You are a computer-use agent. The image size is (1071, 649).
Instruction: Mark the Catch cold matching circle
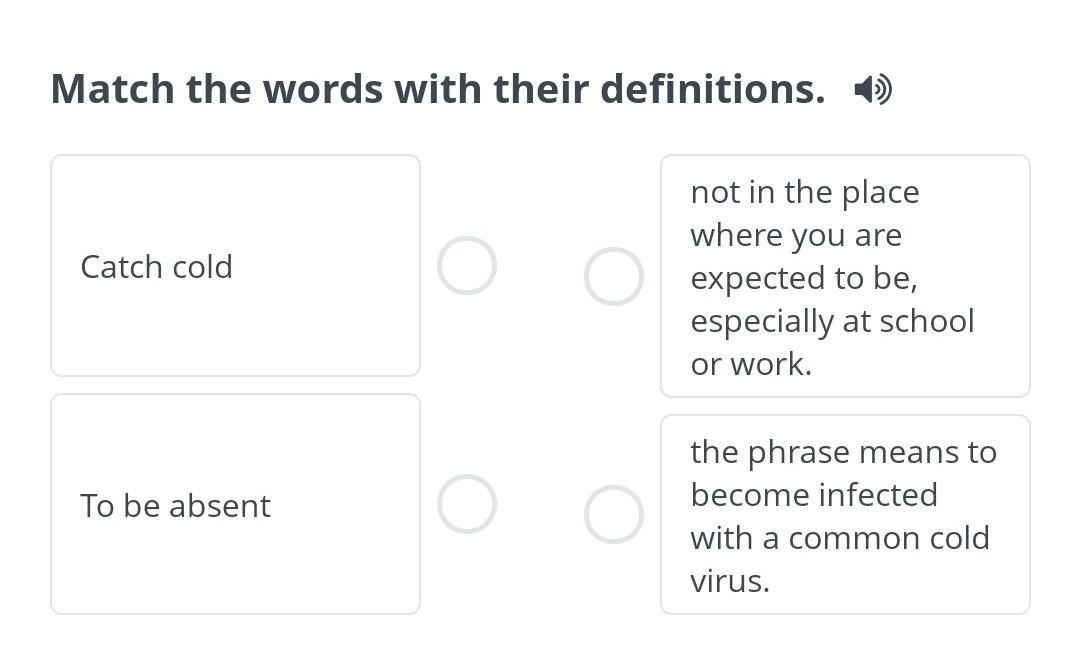[x=467, y=266]
